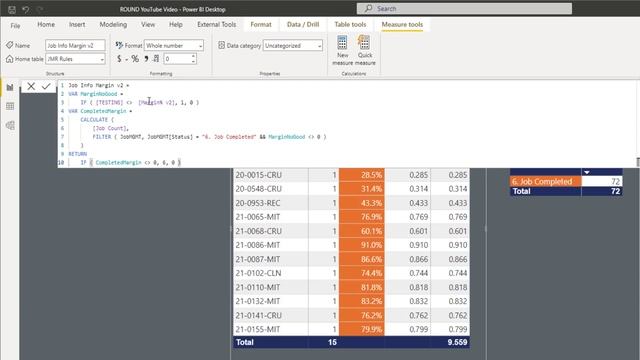This screenshot has width=640, height=360.
Task: Expand the slicer dropdown arrow above Job Completed
Action: [x=587, y=172]
